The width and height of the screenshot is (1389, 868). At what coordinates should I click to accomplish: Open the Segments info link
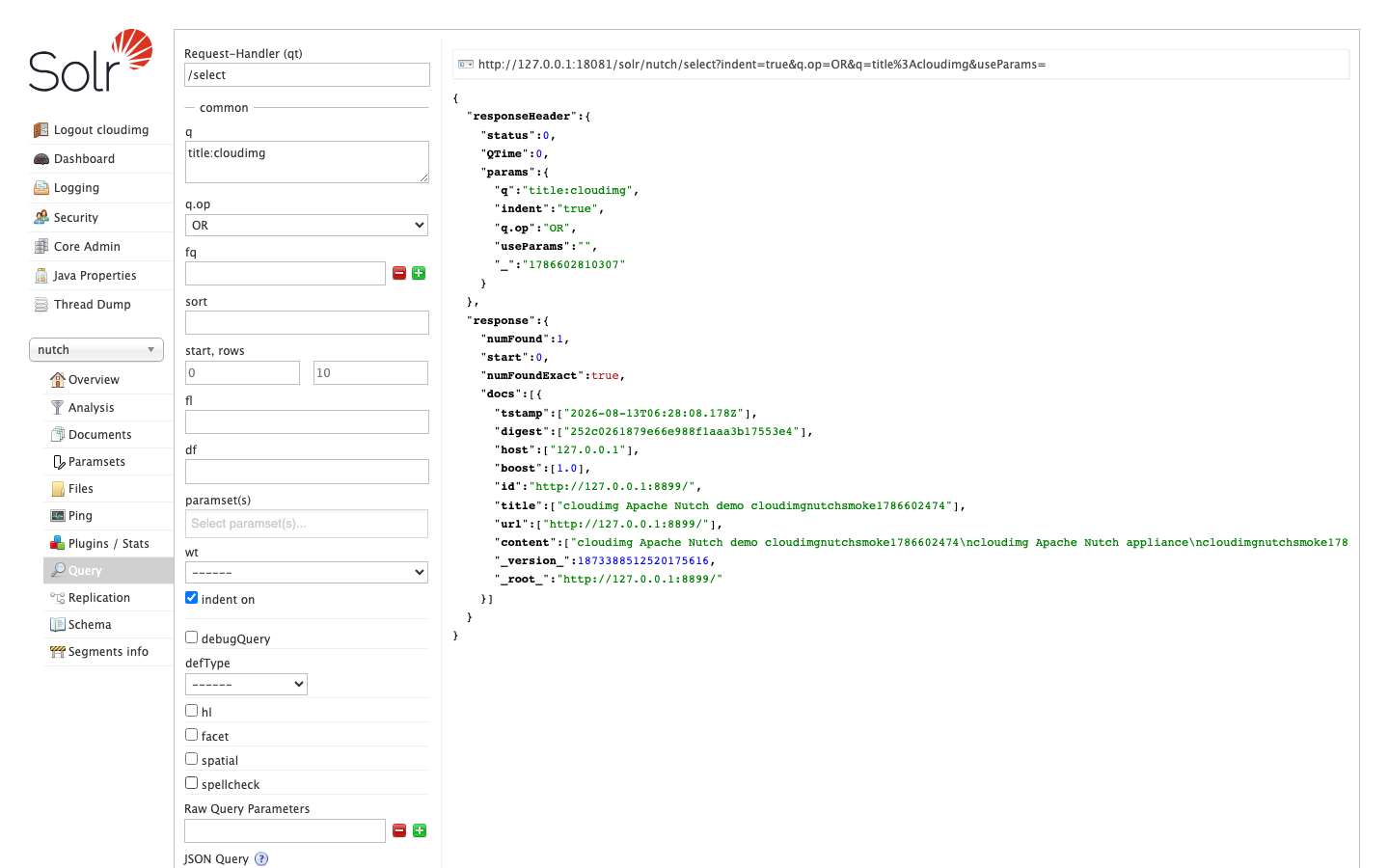click(x=108, y=652)
